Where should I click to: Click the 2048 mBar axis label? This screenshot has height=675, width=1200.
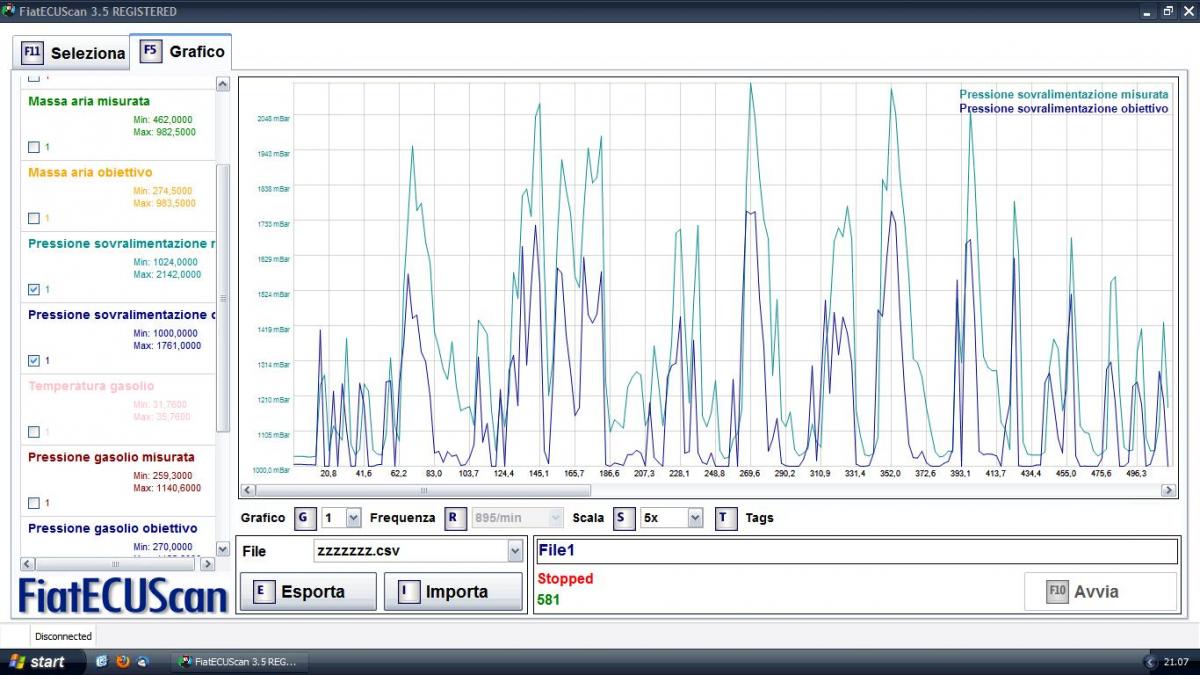tap(273, 118)
